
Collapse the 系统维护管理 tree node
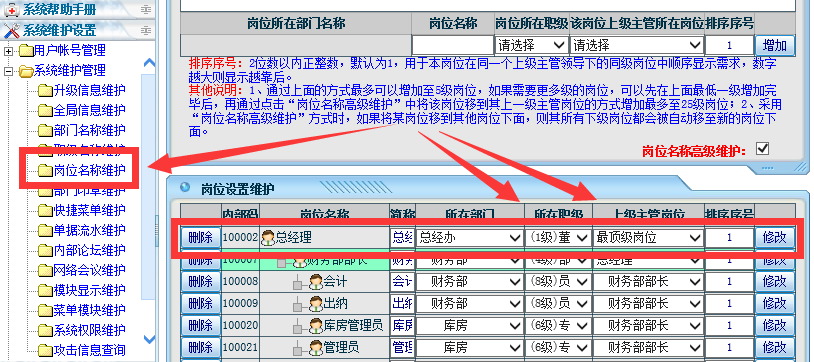[8, 71]
